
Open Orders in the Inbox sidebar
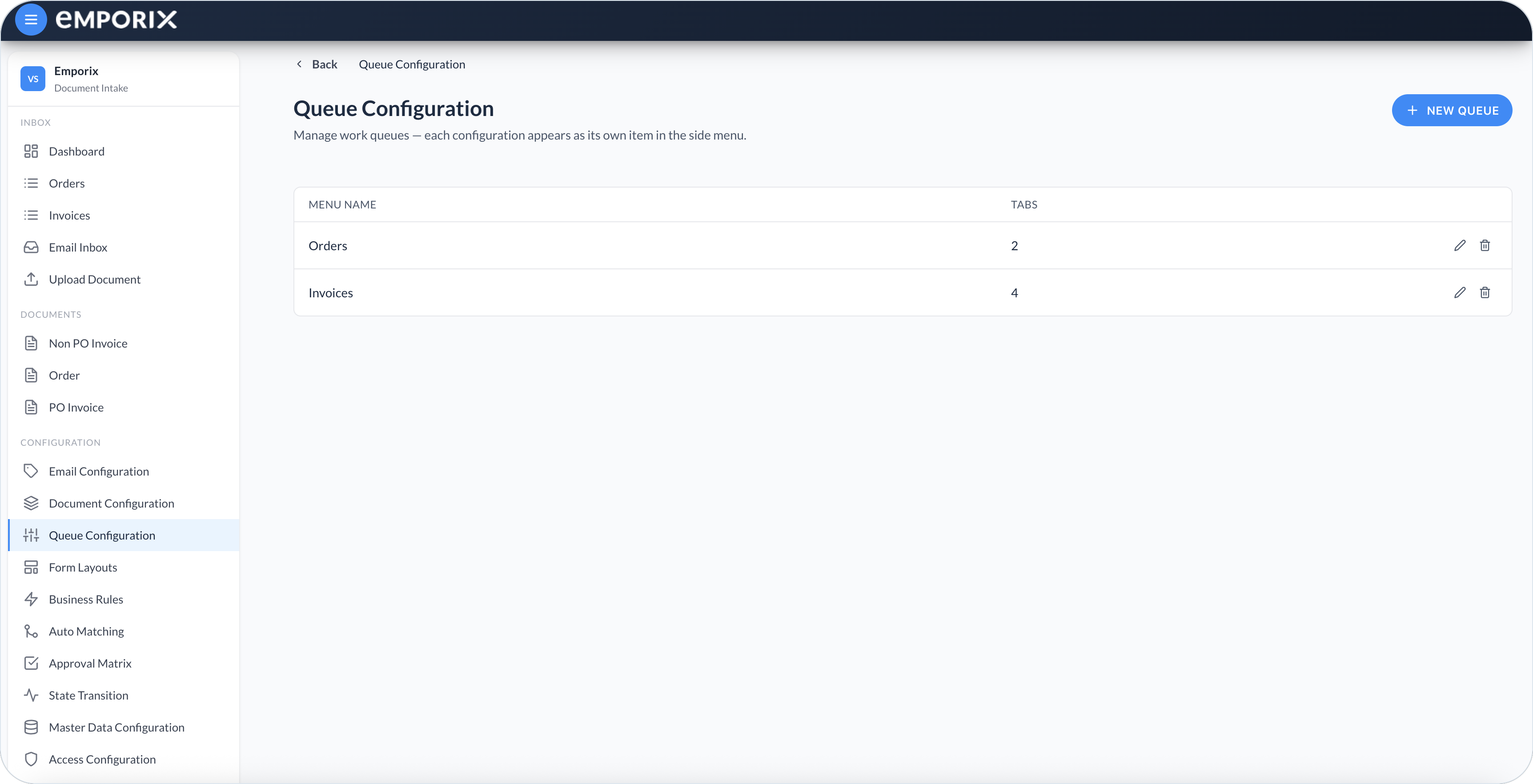[x=124, y=183]
